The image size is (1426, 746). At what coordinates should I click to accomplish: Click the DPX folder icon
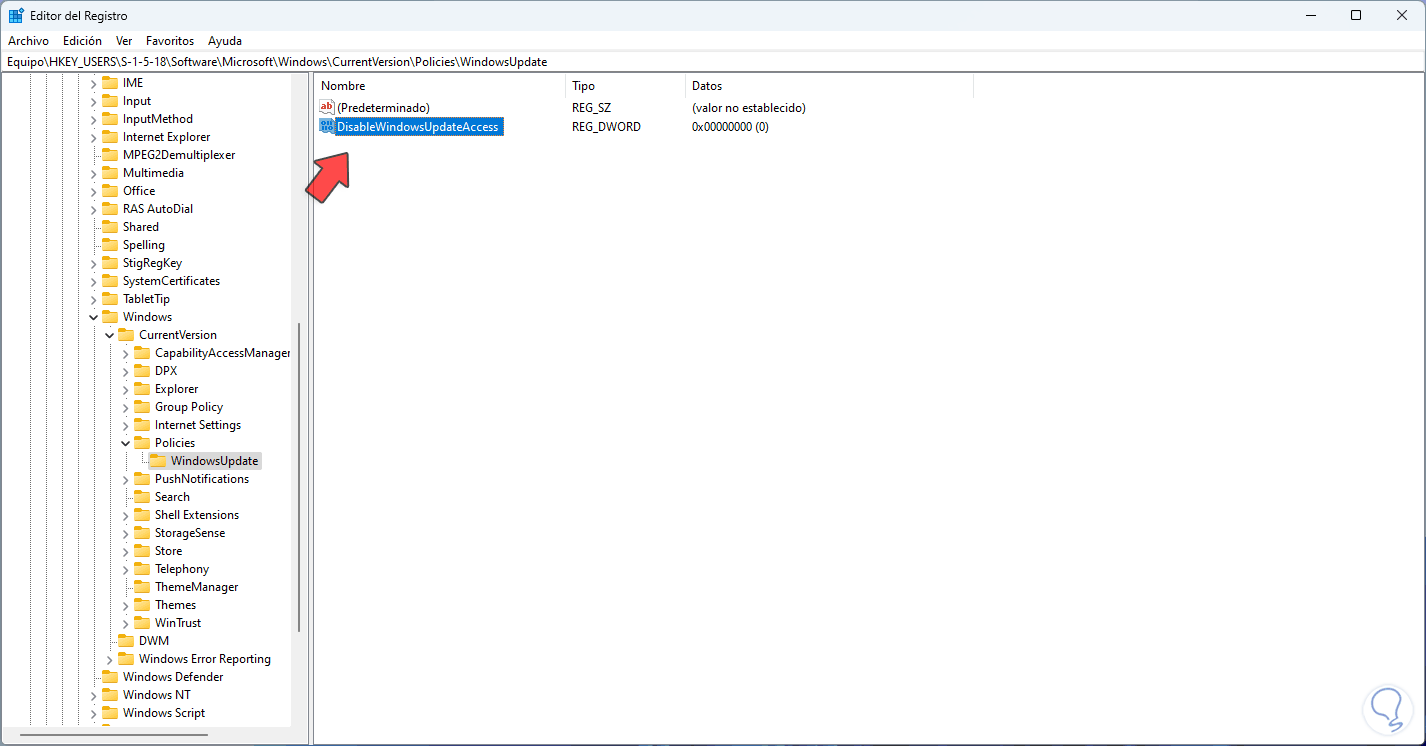[142, 371]
